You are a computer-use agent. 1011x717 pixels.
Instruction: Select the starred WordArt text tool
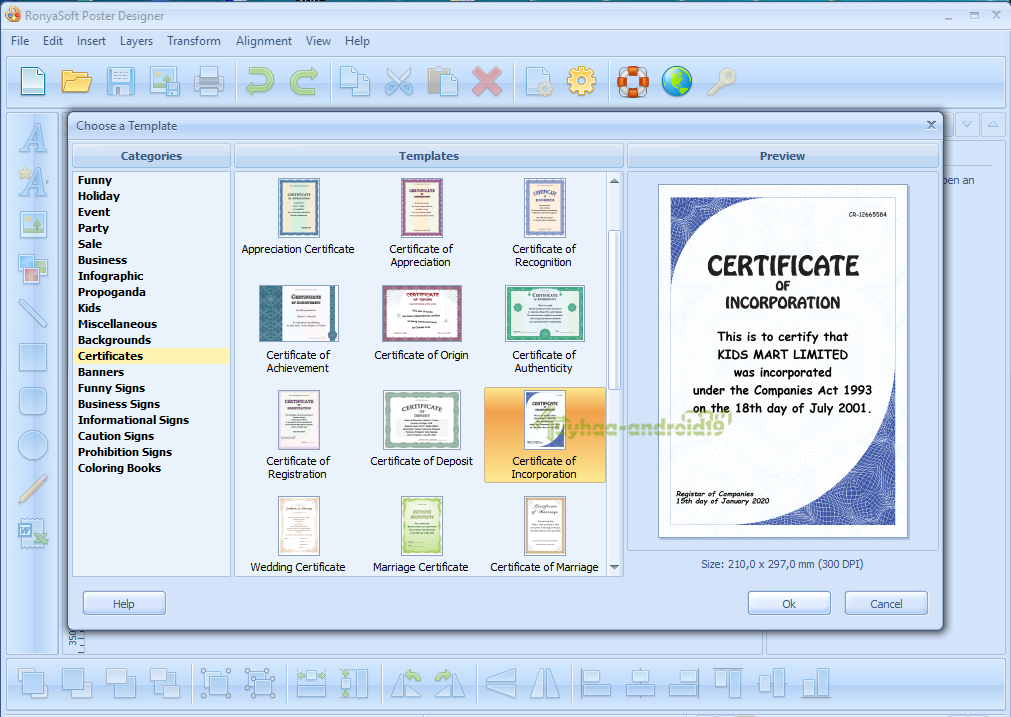point(33,181)
